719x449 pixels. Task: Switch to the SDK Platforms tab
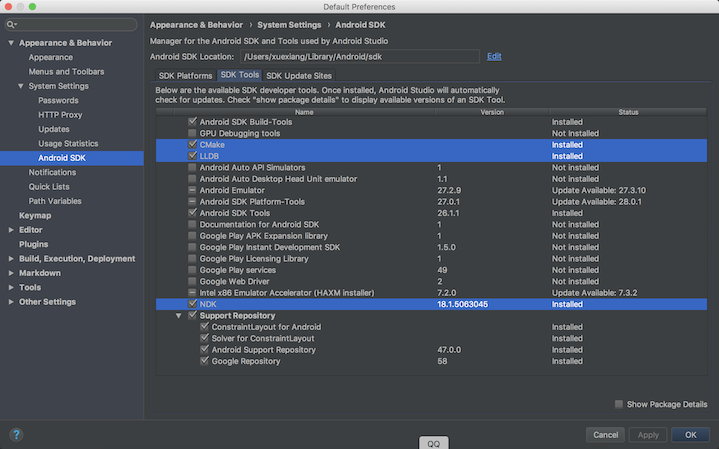(186, 76)
